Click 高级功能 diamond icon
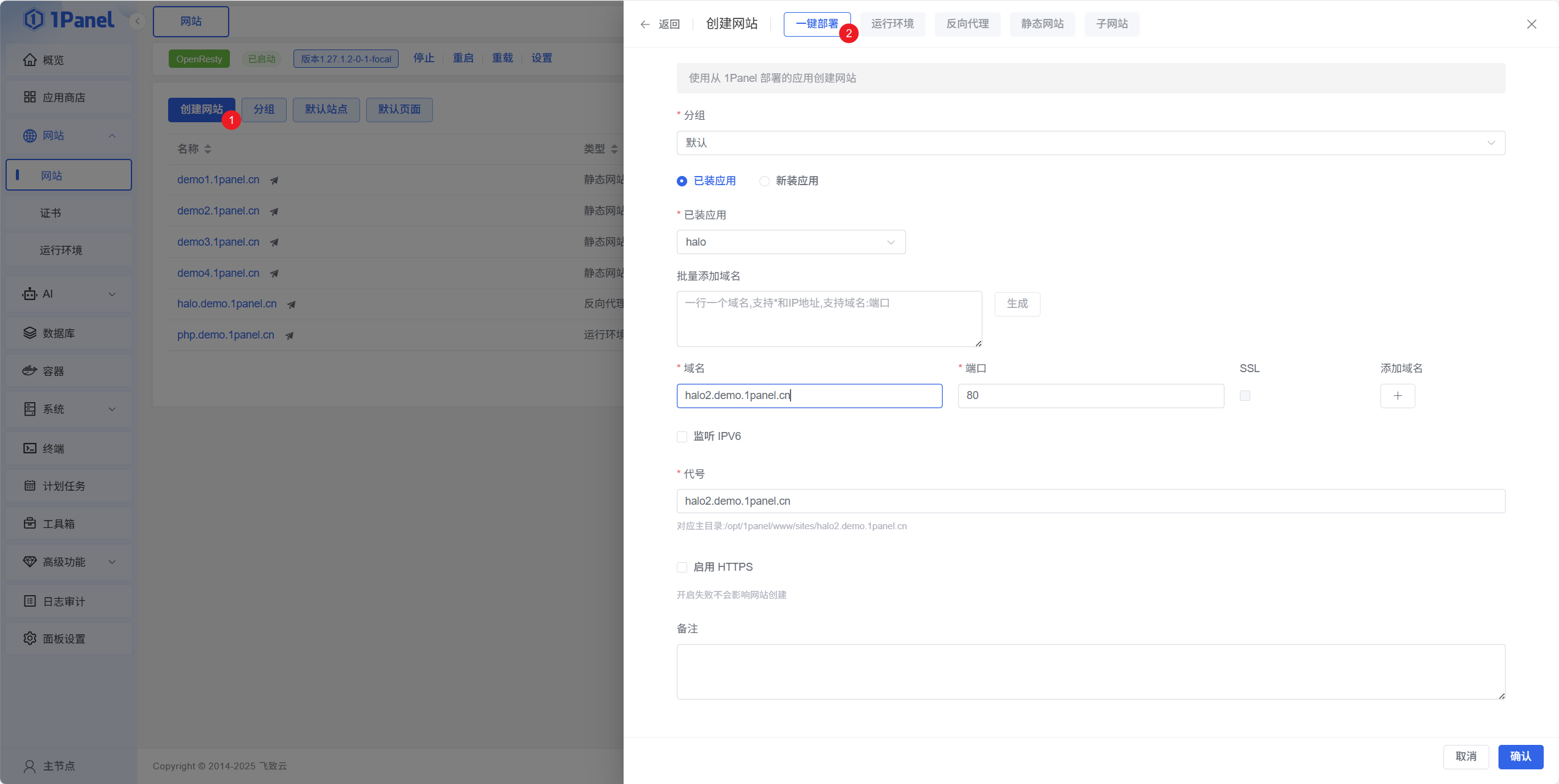The height and width of the screenshot is (784, 1559). [29, 562]
